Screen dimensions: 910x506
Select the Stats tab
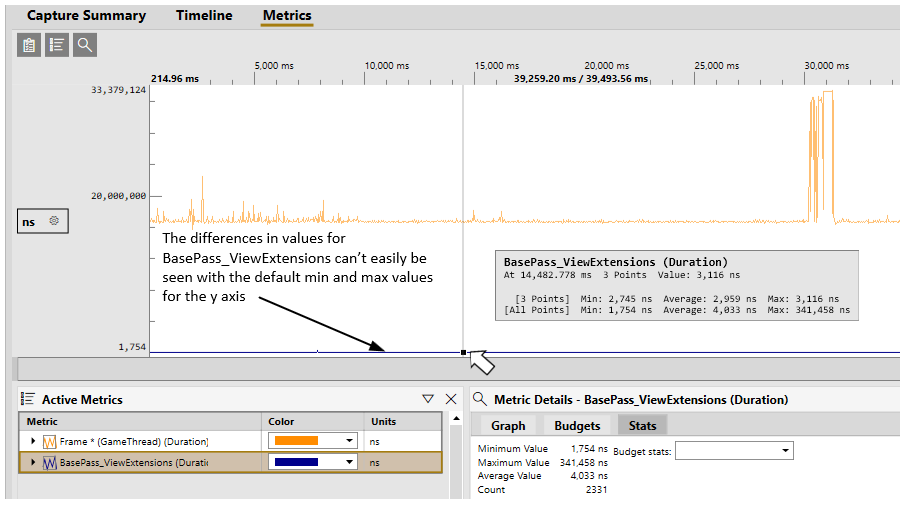point(642,426)
